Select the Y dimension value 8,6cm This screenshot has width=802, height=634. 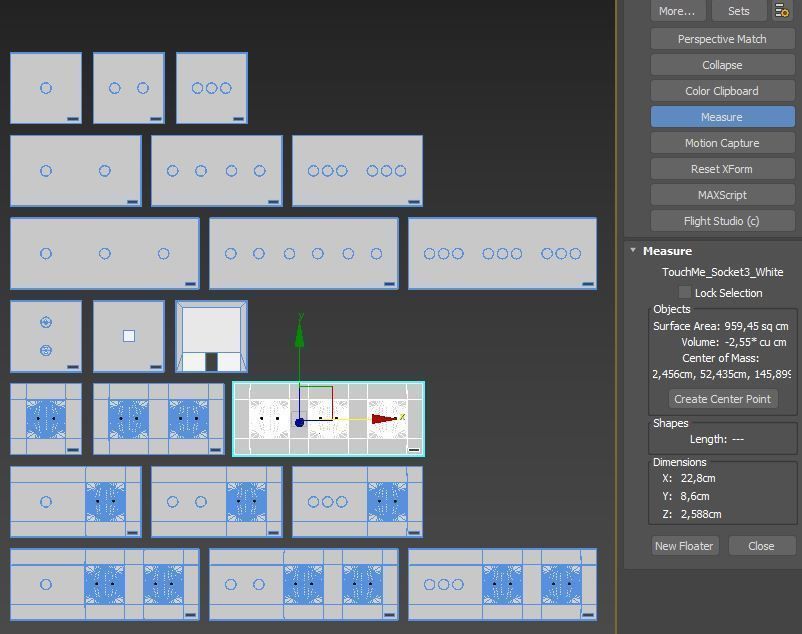click(x=695, y=496)
